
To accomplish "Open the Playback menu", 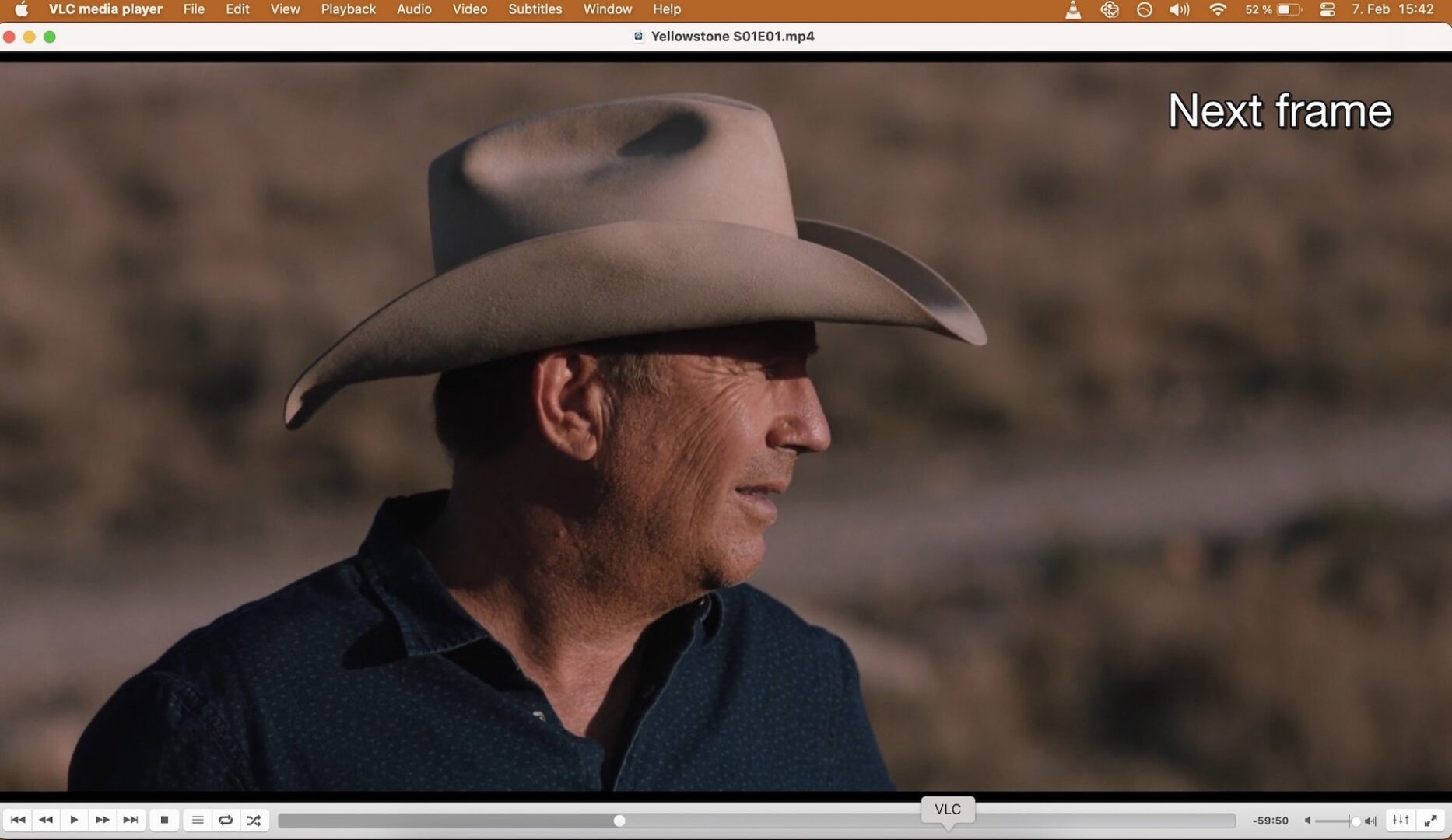I will (348, 9).
